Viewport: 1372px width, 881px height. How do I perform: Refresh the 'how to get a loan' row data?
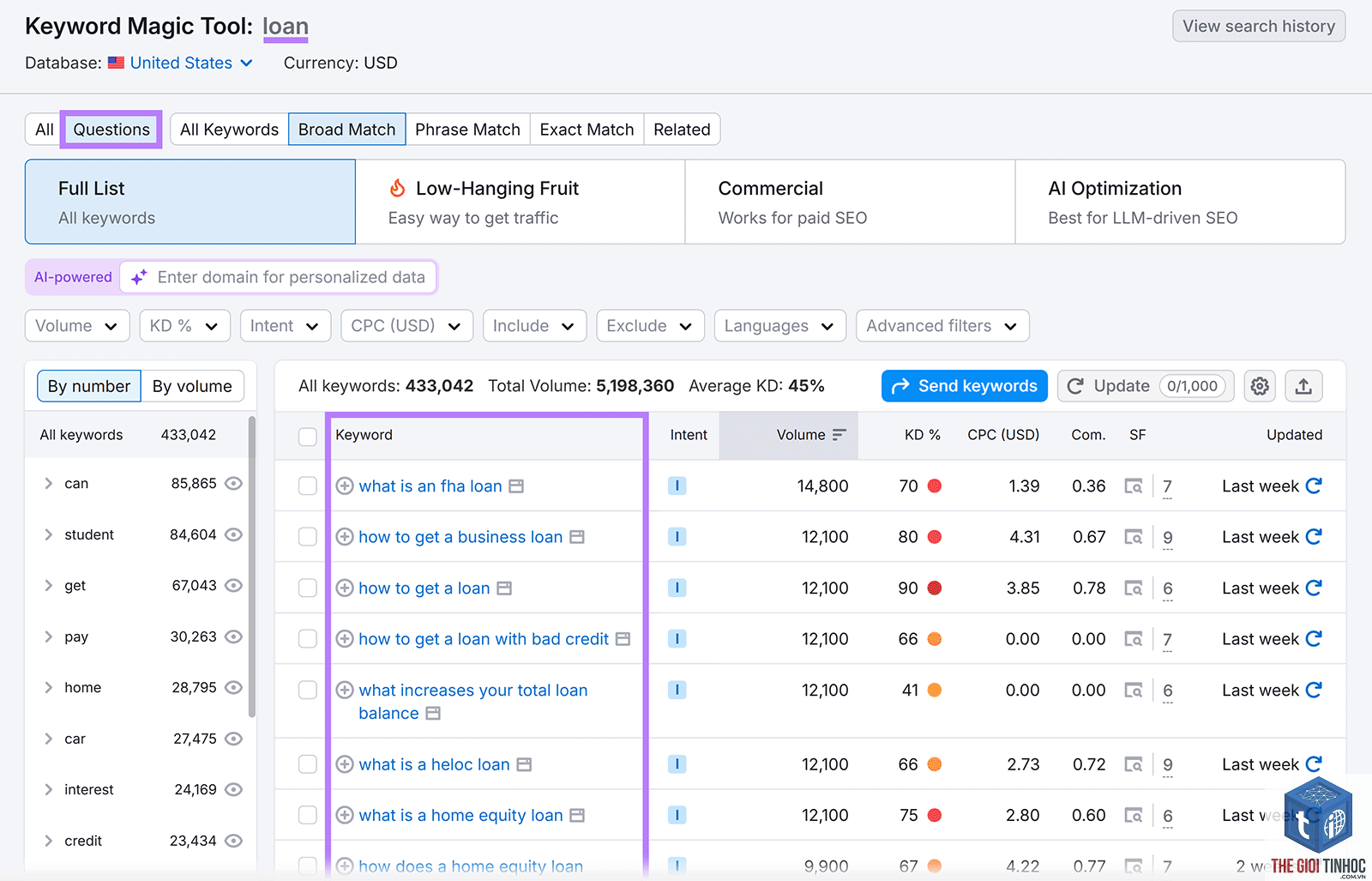[x=1314, y=588]
